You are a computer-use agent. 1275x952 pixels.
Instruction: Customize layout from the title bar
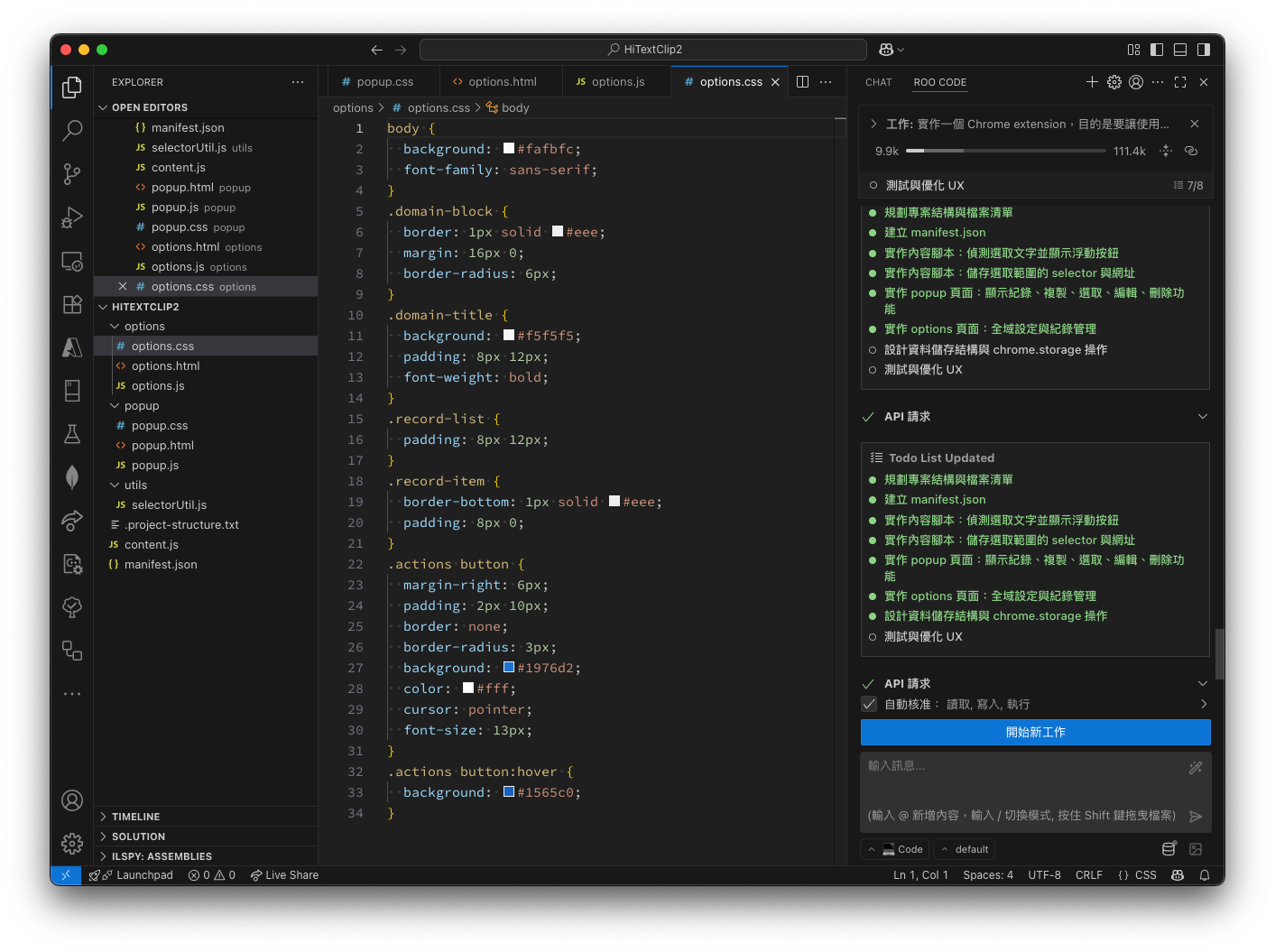[x=1133, y=50]
